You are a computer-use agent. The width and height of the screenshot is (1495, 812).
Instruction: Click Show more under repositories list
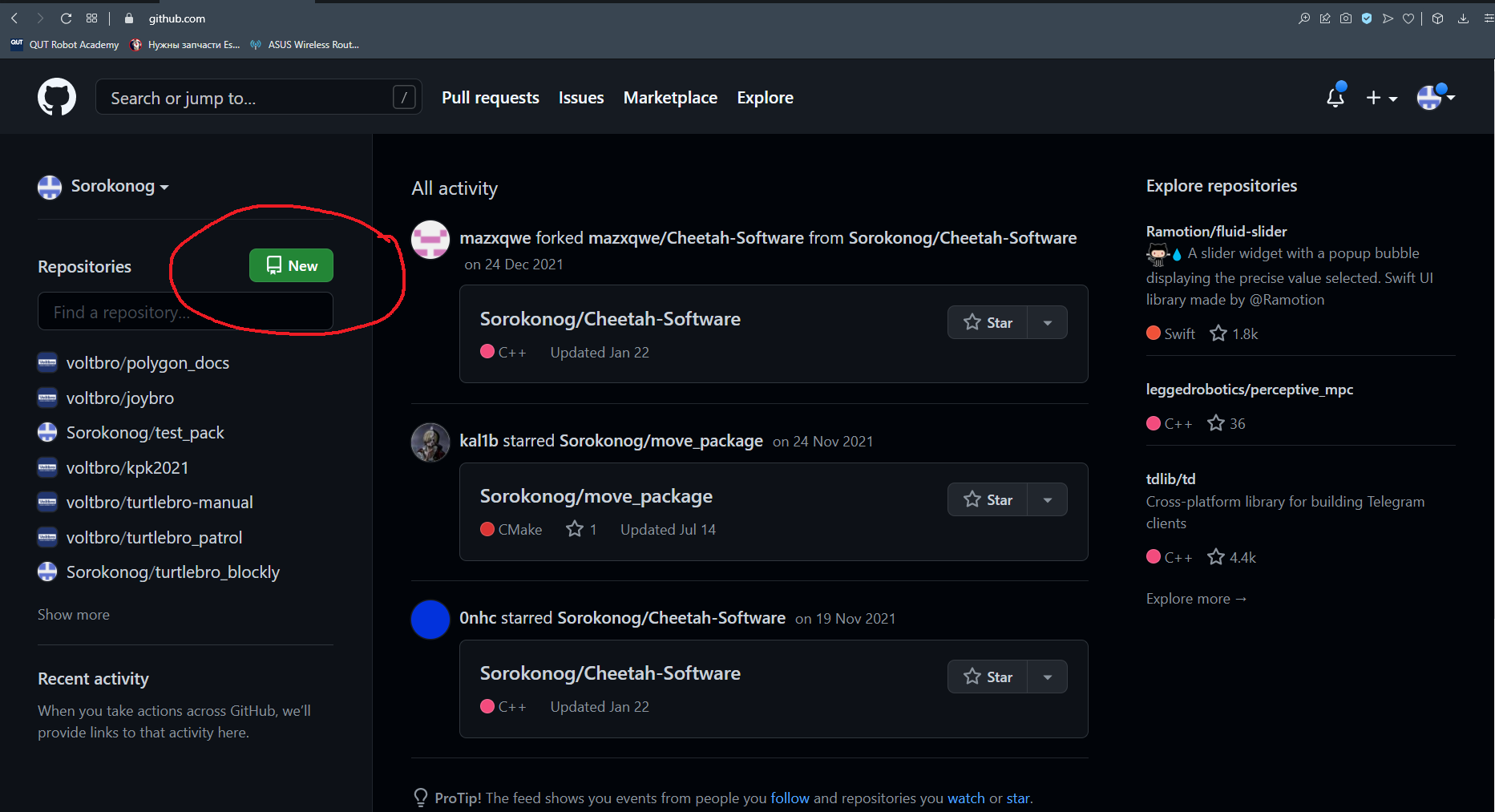coord(74,615)
